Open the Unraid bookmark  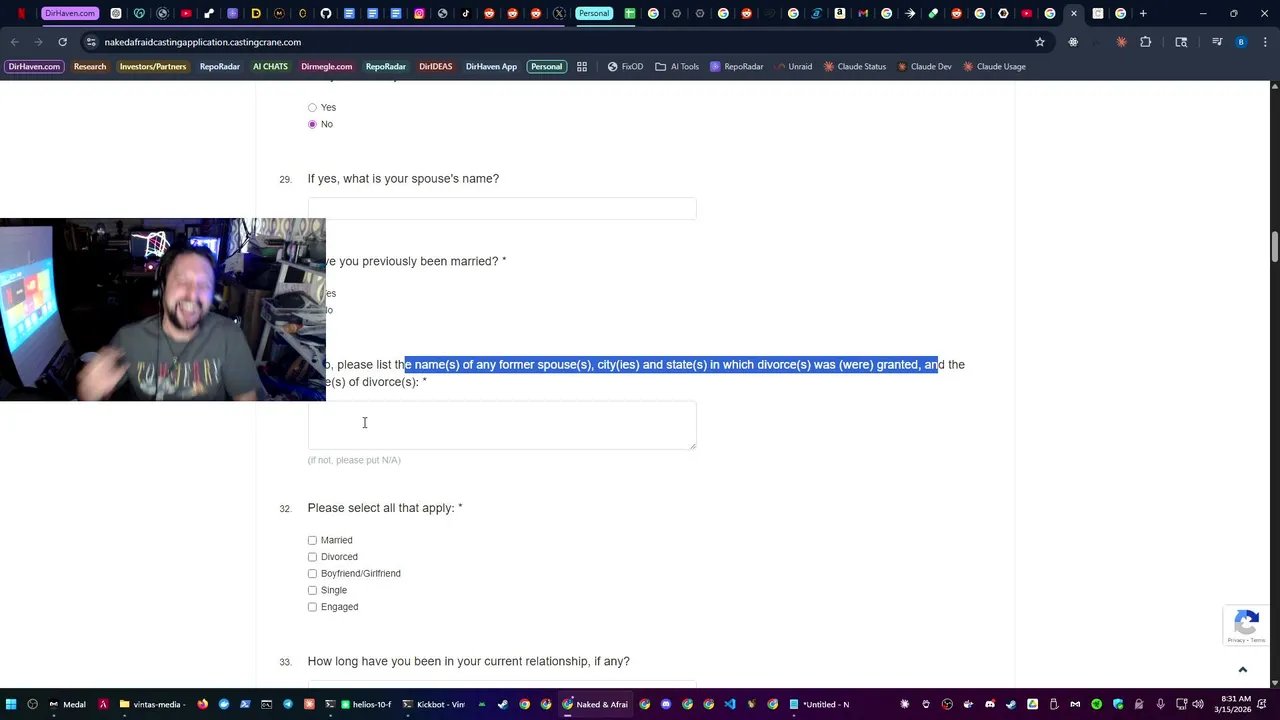(793, 67)
